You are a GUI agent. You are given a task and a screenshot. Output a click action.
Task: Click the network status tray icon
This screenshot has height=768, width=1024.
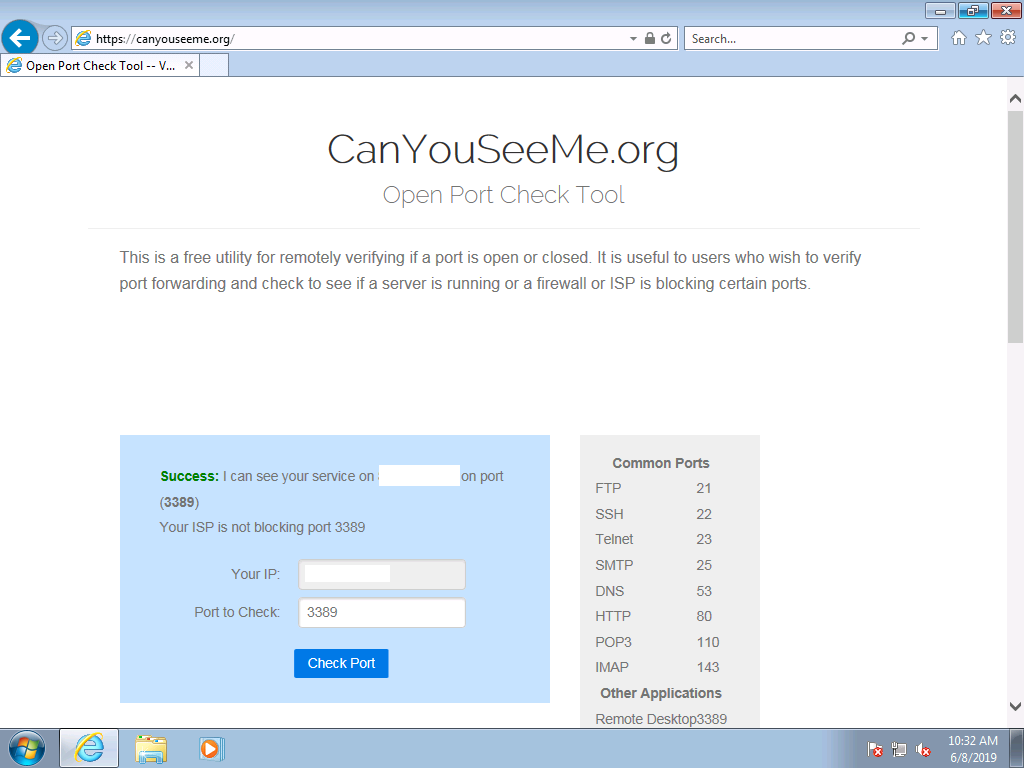point(899,749)
